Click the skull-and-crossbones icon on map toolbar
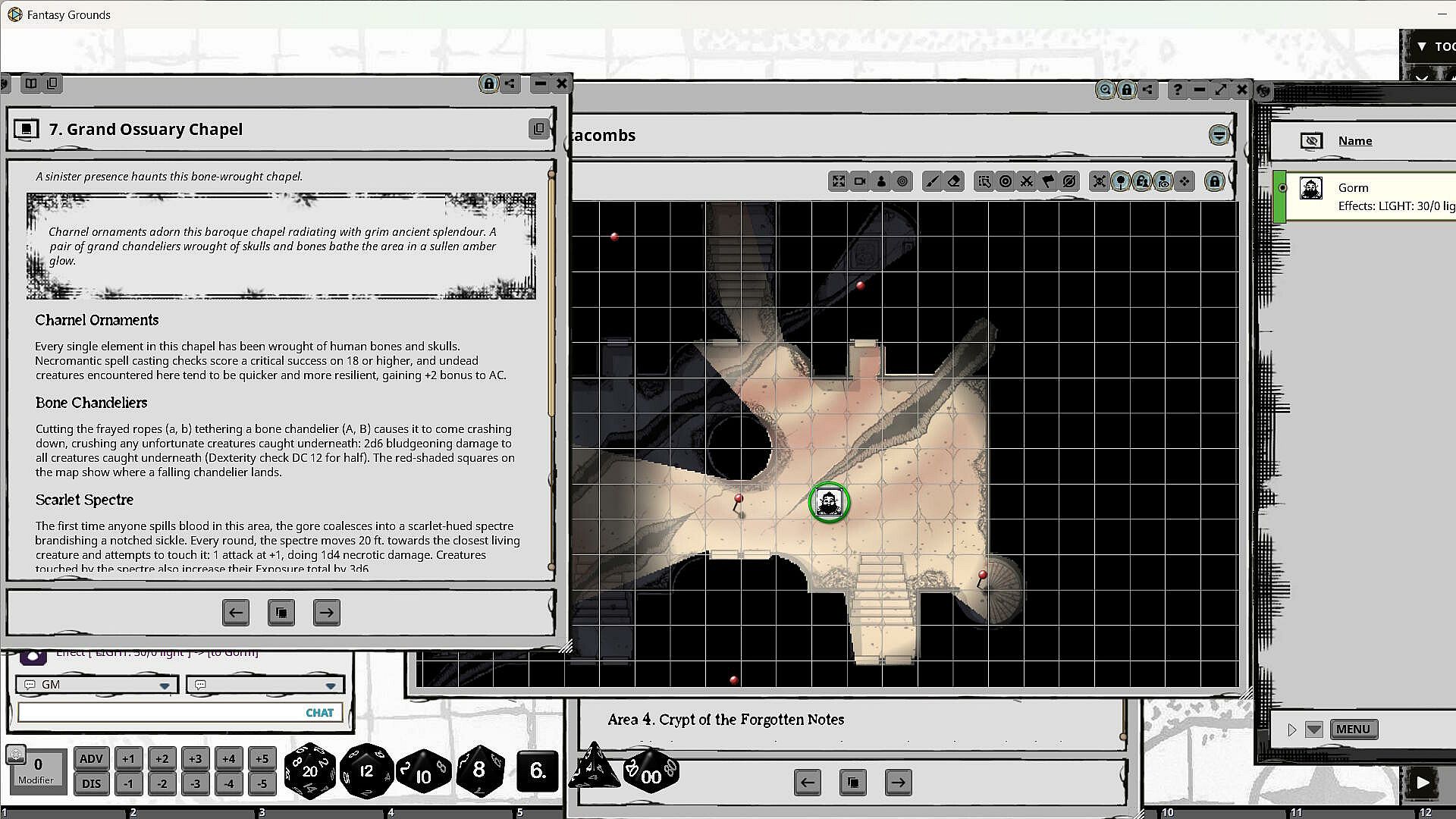The image size is (1456, 819). 1099,181
